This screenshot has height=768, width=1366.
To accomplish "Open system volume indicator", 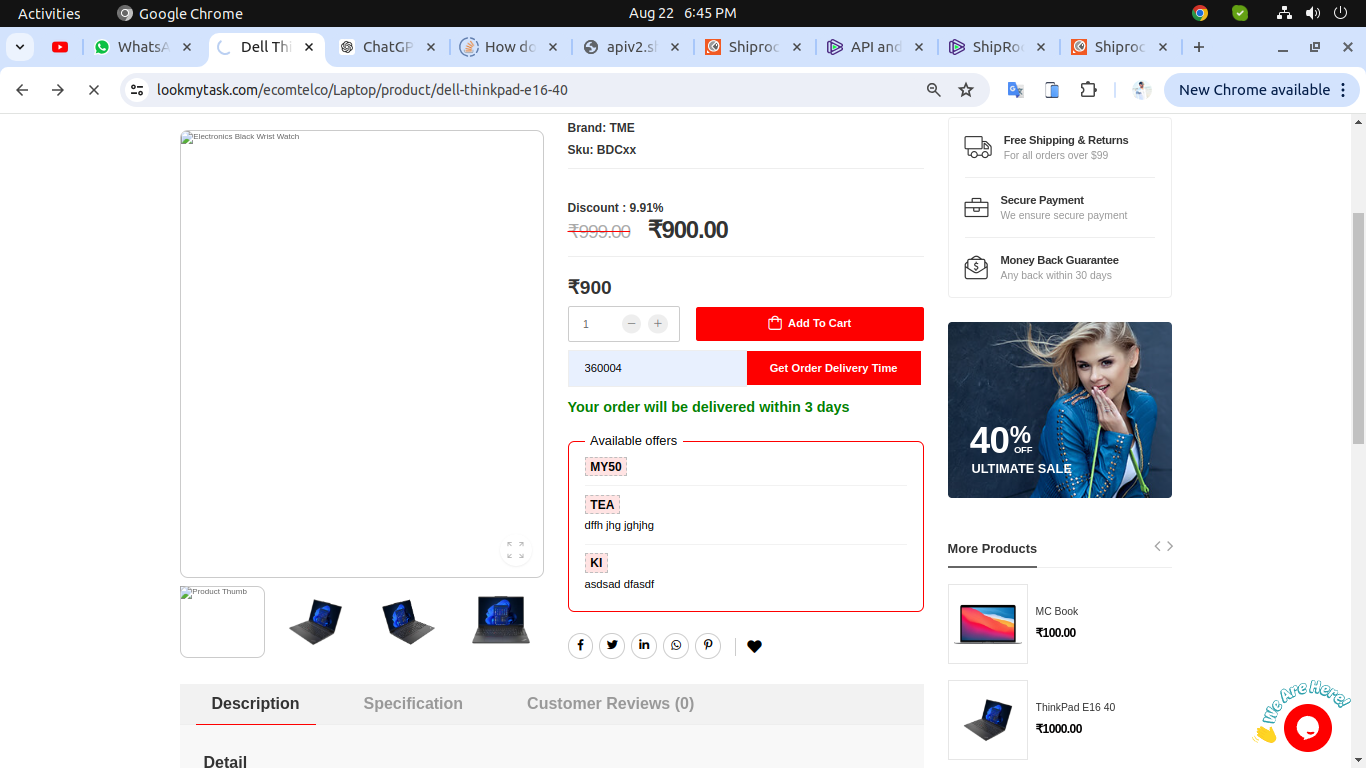I will coord(1312,13).
